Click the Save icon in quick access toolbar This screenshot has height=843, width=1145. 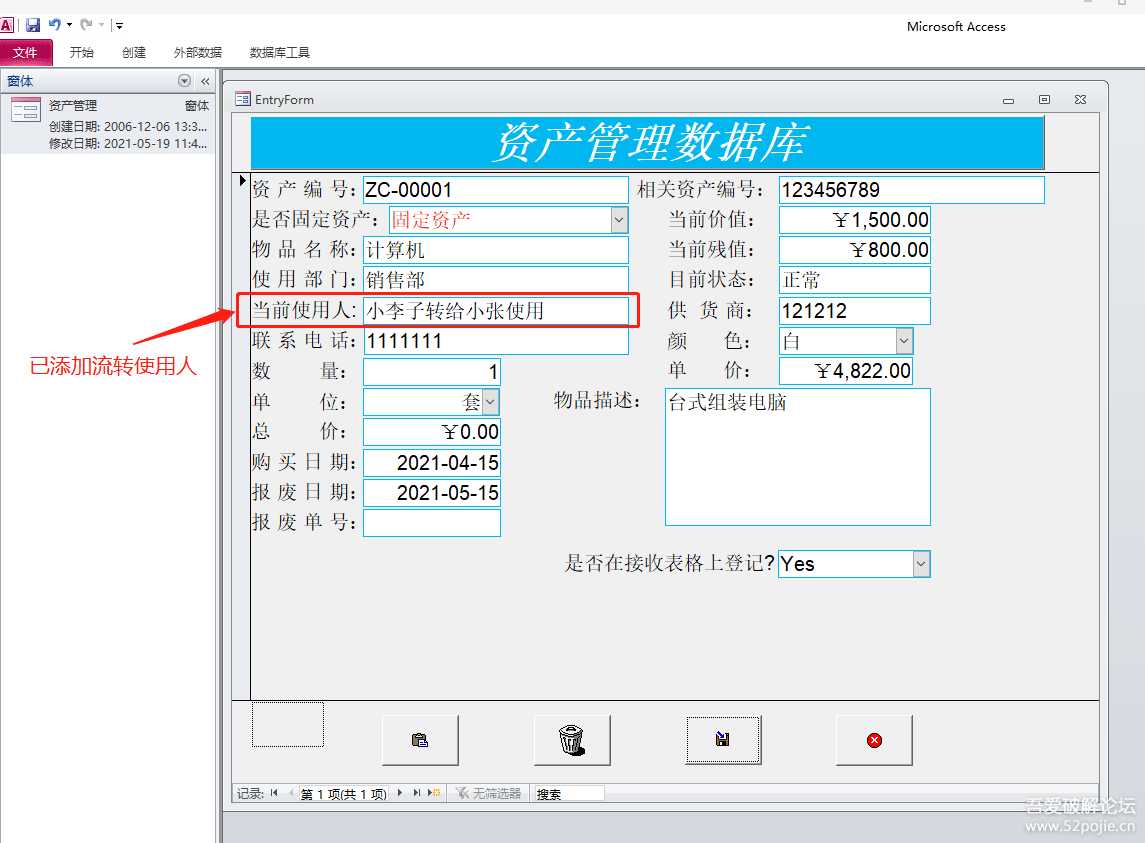point(33,25)
